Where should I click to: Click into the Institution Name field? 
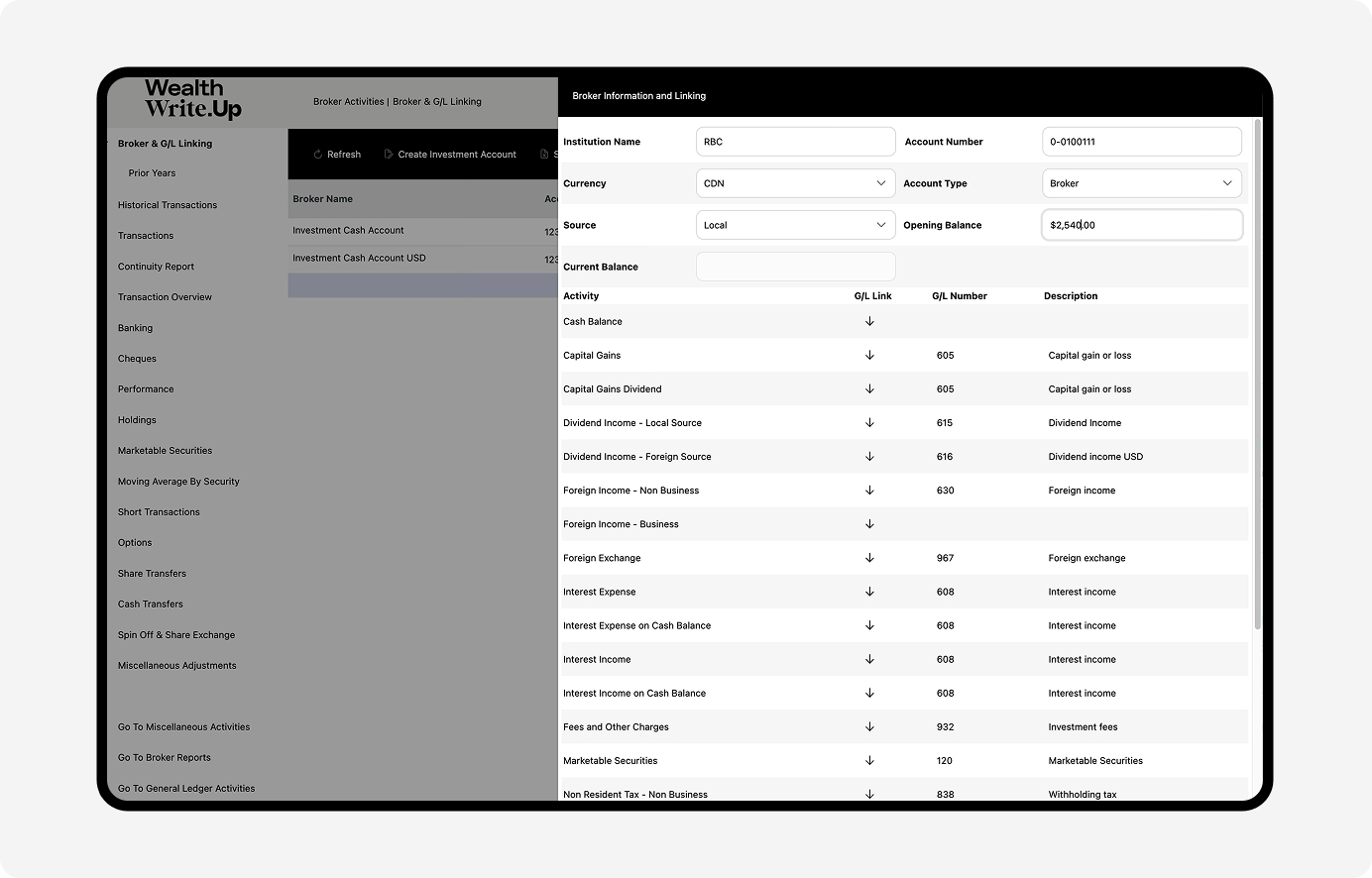click(795, 142)
